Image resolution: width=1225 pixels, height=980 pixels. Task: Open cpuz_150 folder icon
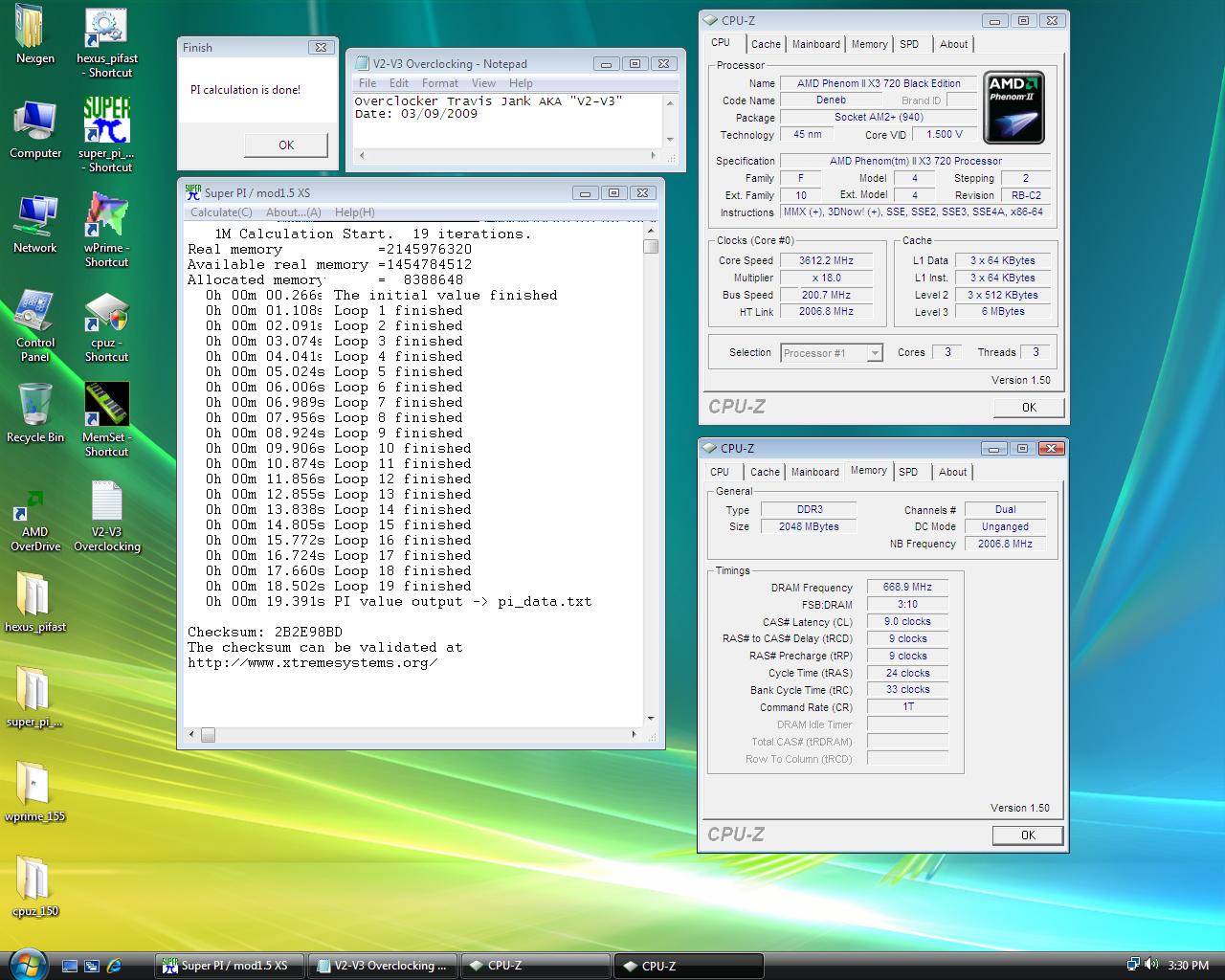[34, 886]
